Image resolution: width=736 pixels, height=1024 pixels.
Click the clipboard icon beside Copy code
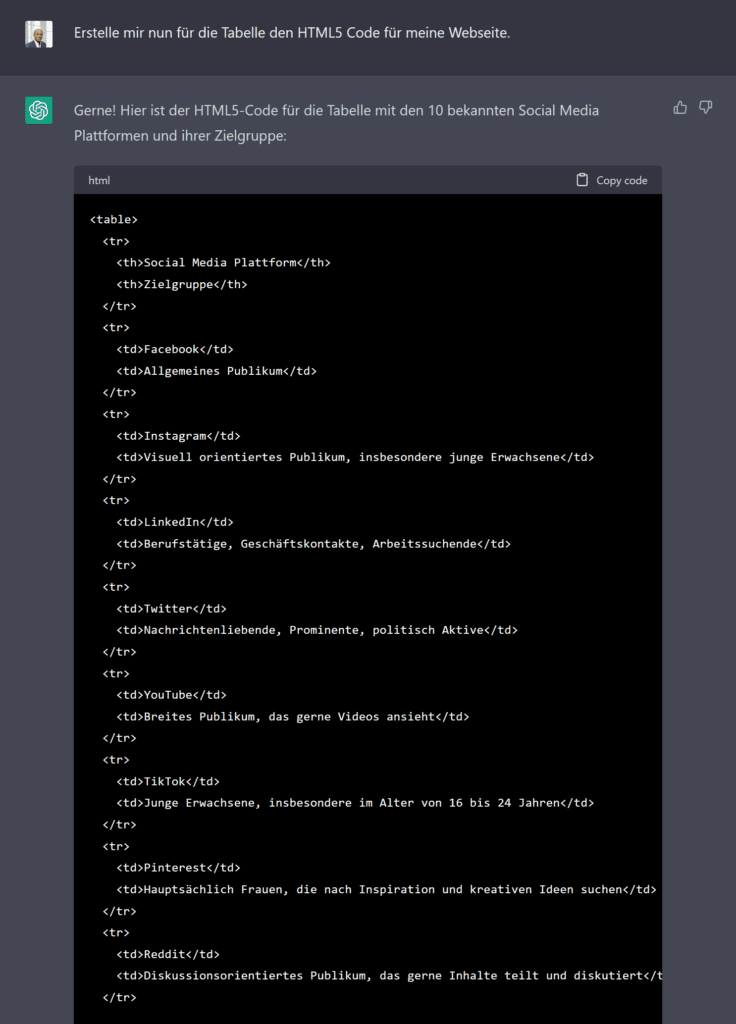582,180
